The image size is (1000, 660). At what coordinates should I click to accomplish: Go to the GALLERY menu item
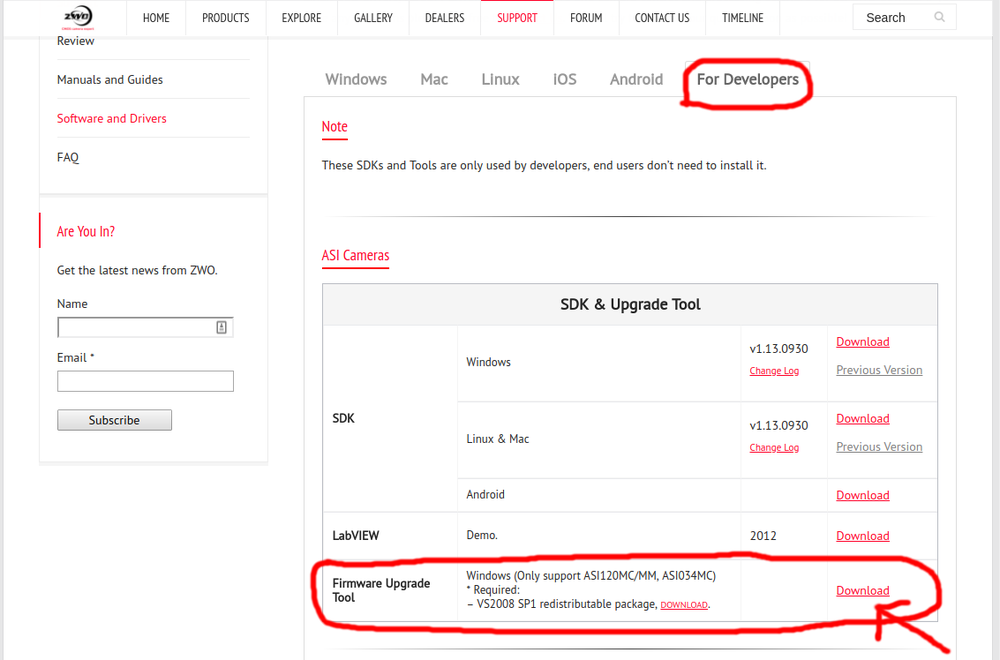tap(373, 18)
